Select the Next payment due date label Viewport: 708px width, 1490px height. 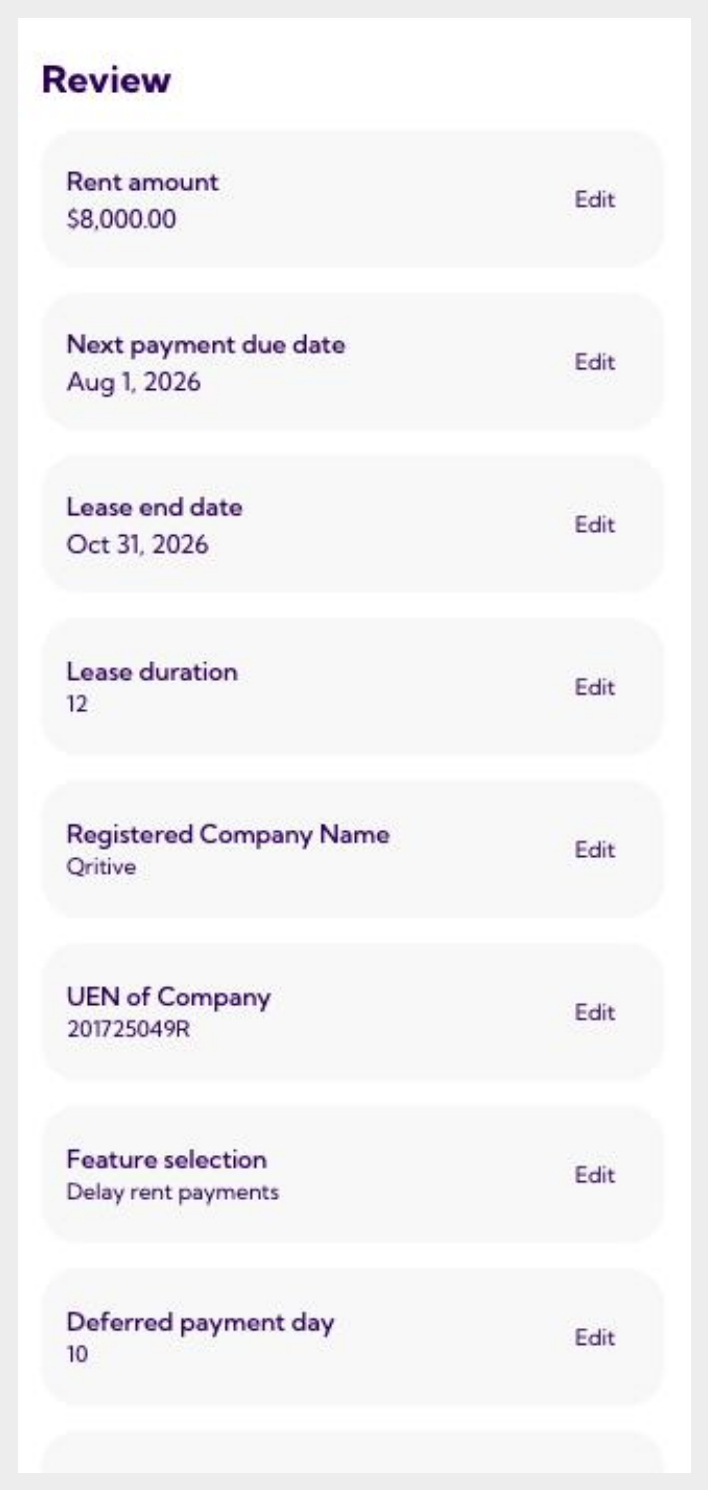tap(206, 345)
